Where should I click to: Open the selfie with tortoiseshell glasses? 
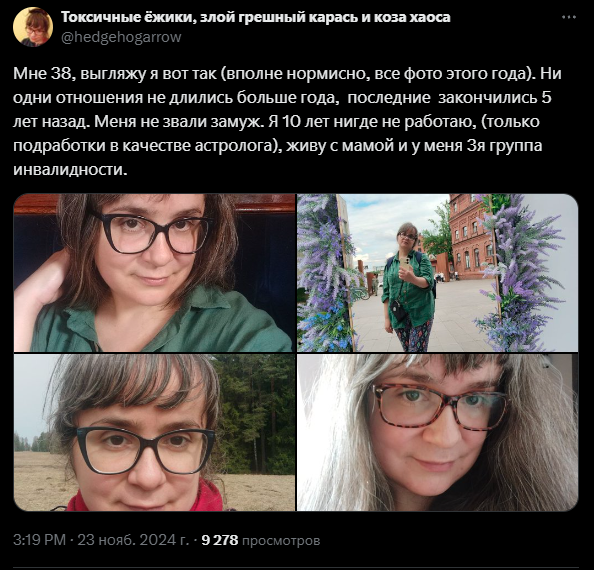438,432
